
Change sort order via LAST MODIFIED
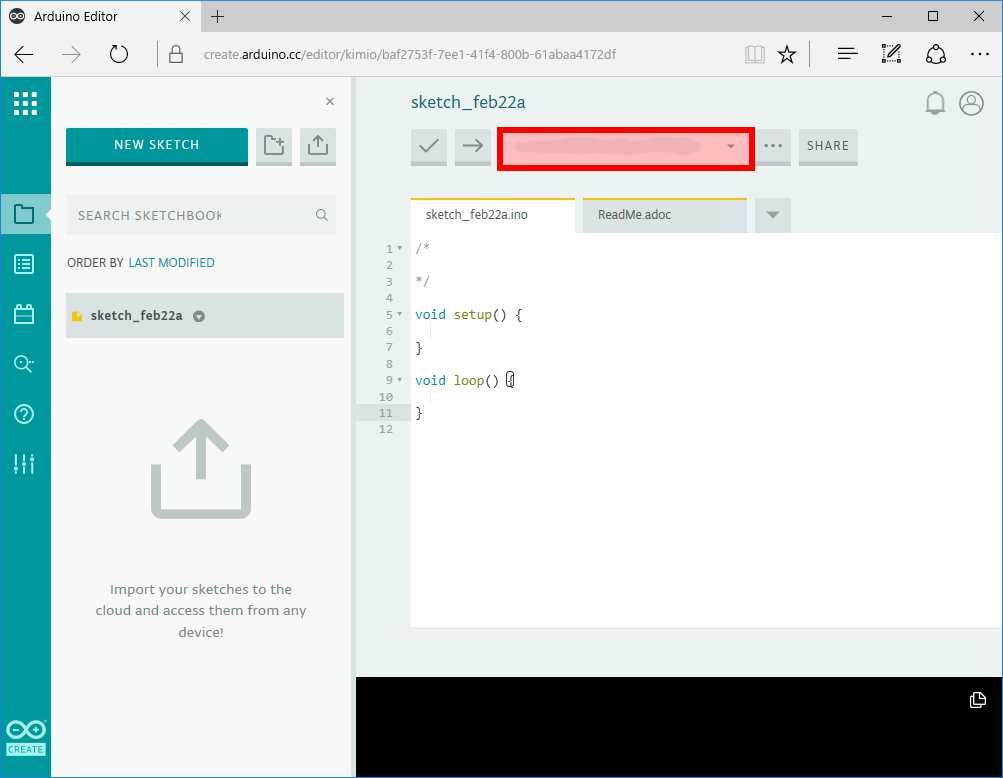[x=171, y=263]
